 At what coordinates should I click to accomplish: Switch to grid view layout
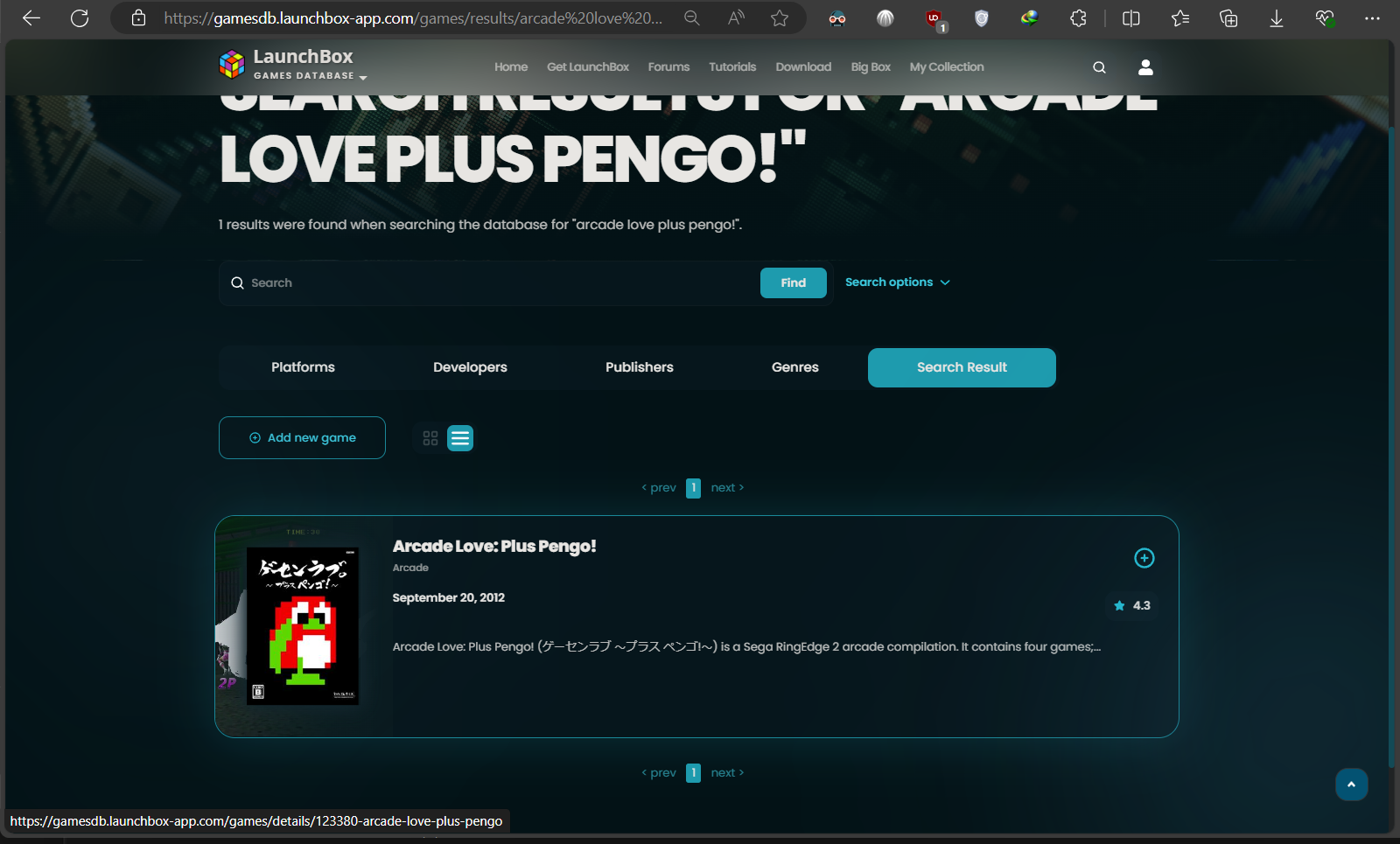click(430, 438)
